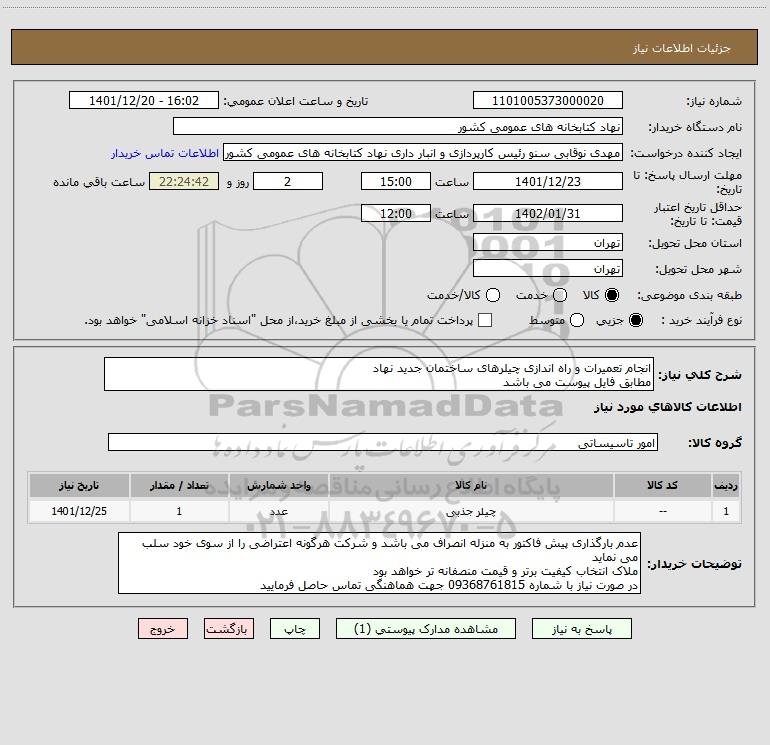Select the کالا radio button

612,295
